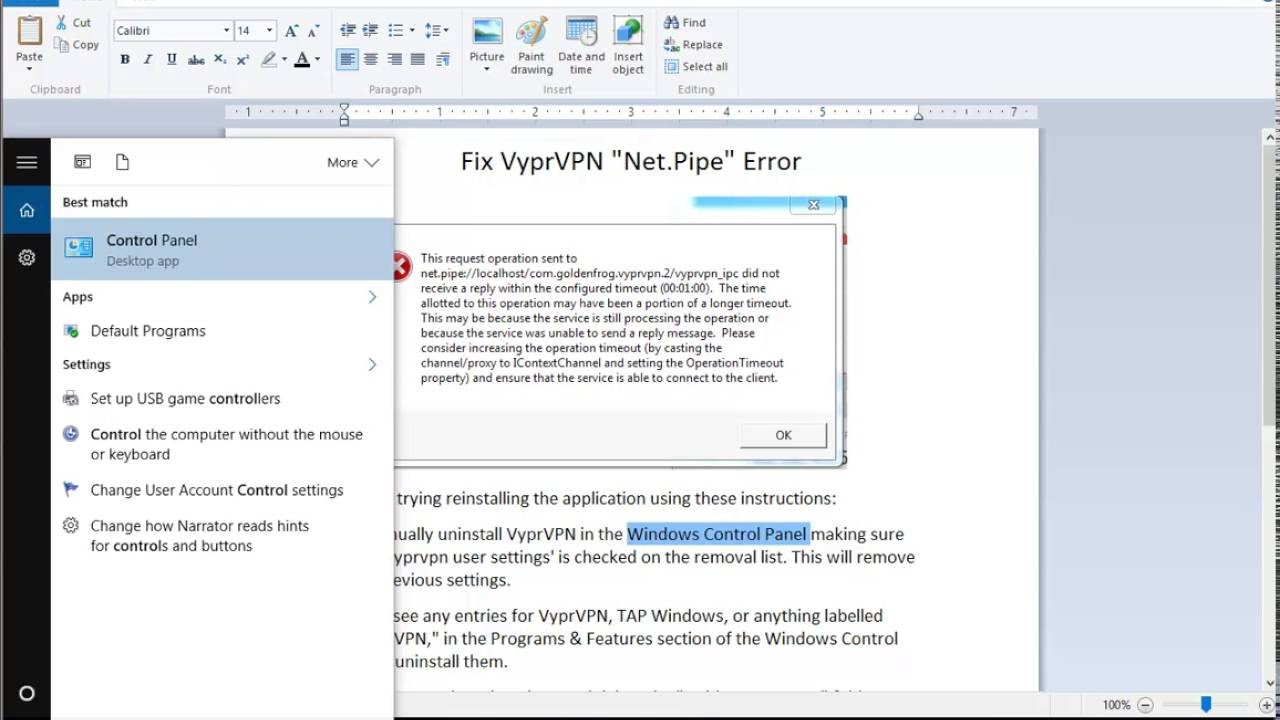Click the zoom out minus button
The width and height of the screenshot is (1280, 720).
(x=1146, y=705)
